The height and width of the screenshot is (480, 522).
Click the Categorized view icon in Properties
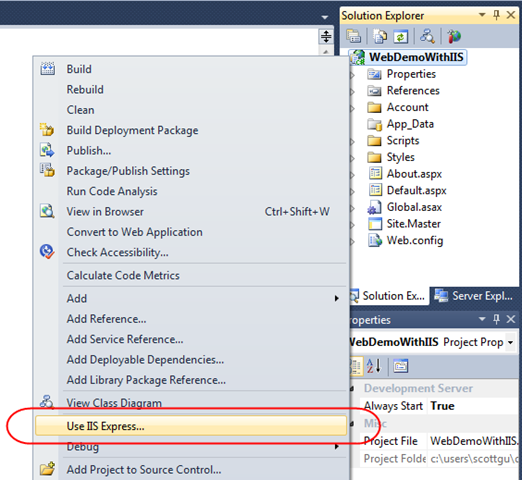click(355, 366)
